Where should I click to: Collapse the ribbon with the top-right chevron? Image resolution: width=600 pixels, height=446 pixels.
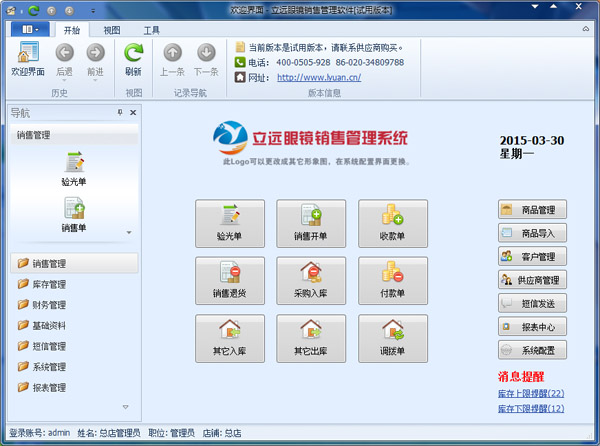point(585,29)
